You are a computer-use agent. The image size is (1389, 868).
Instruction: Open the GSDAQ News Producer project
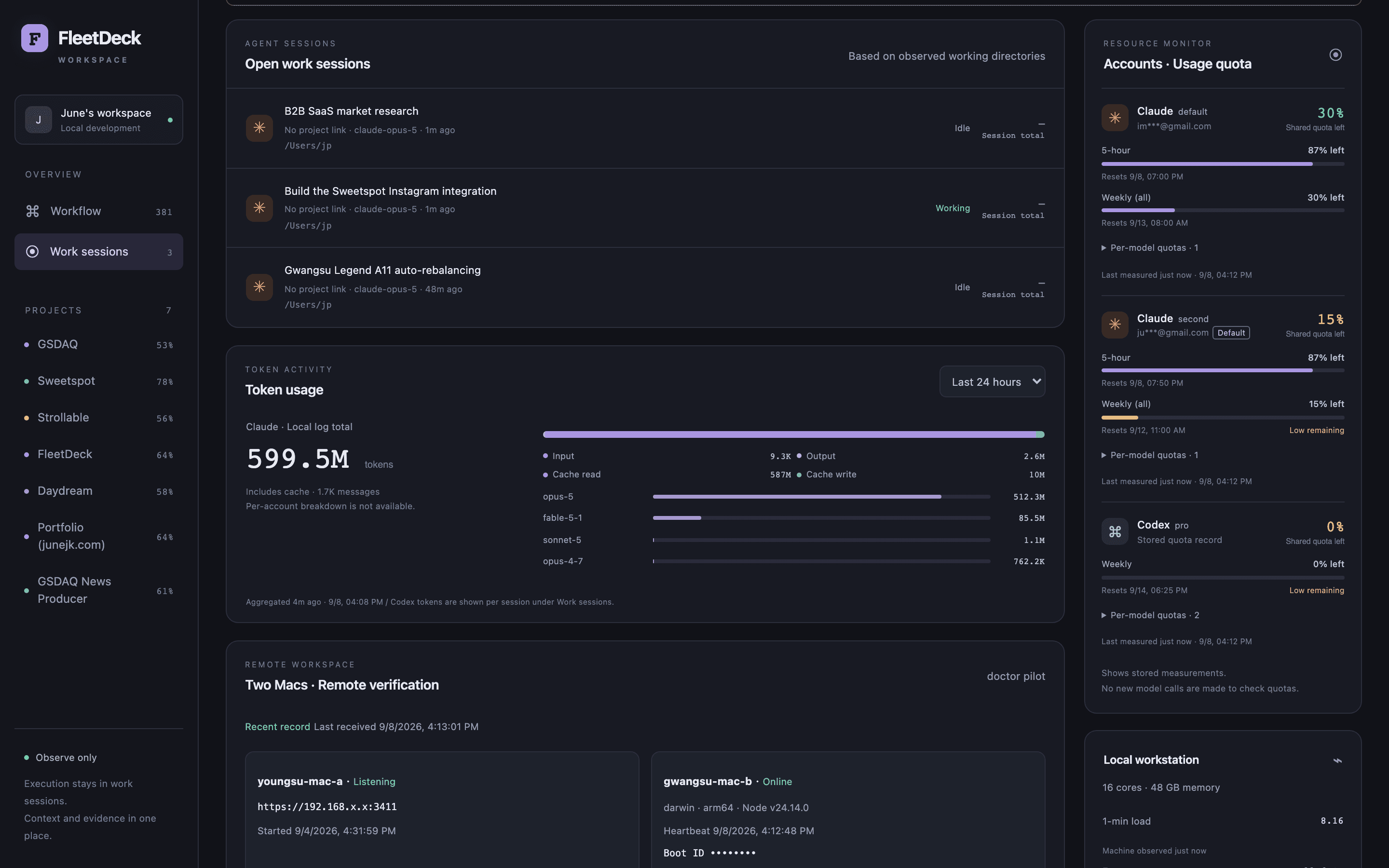[99, 590]
